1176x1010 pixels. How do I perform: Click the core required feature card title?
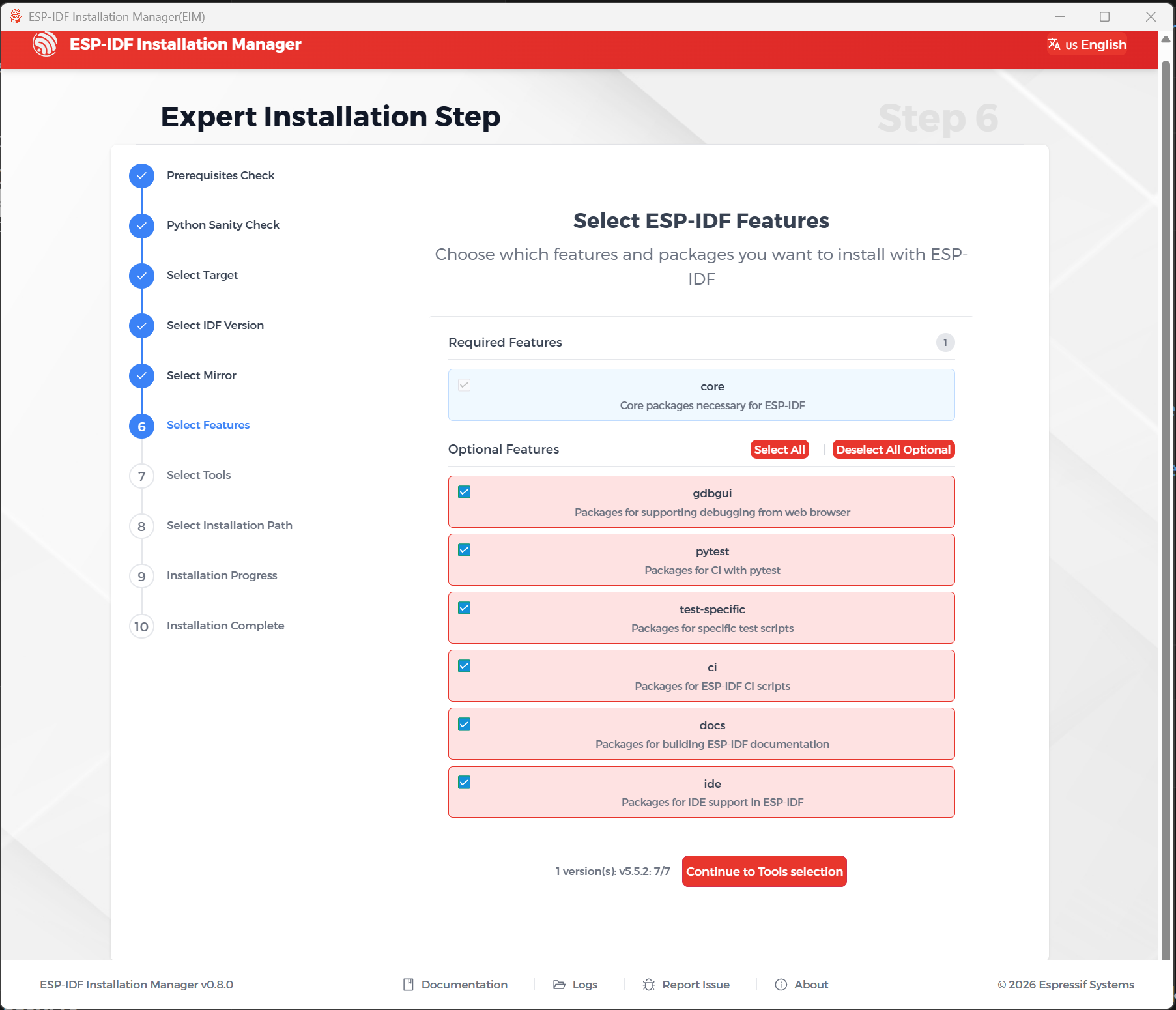(712, 386)
